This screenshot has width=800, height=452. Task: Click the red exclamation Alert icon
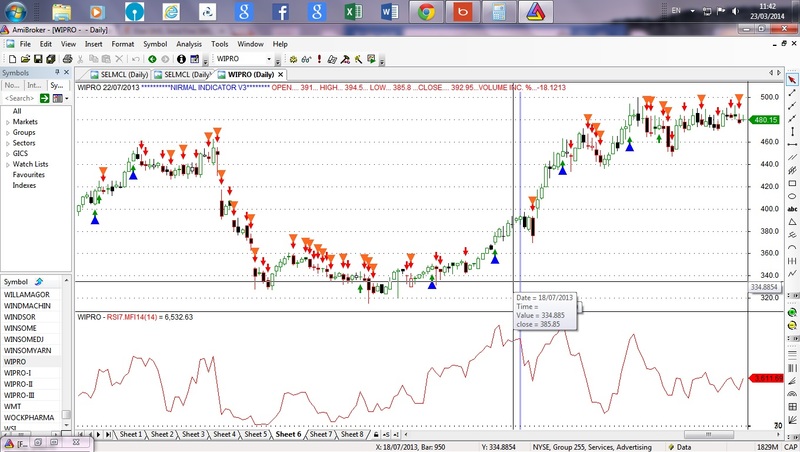tap(319, 59)
